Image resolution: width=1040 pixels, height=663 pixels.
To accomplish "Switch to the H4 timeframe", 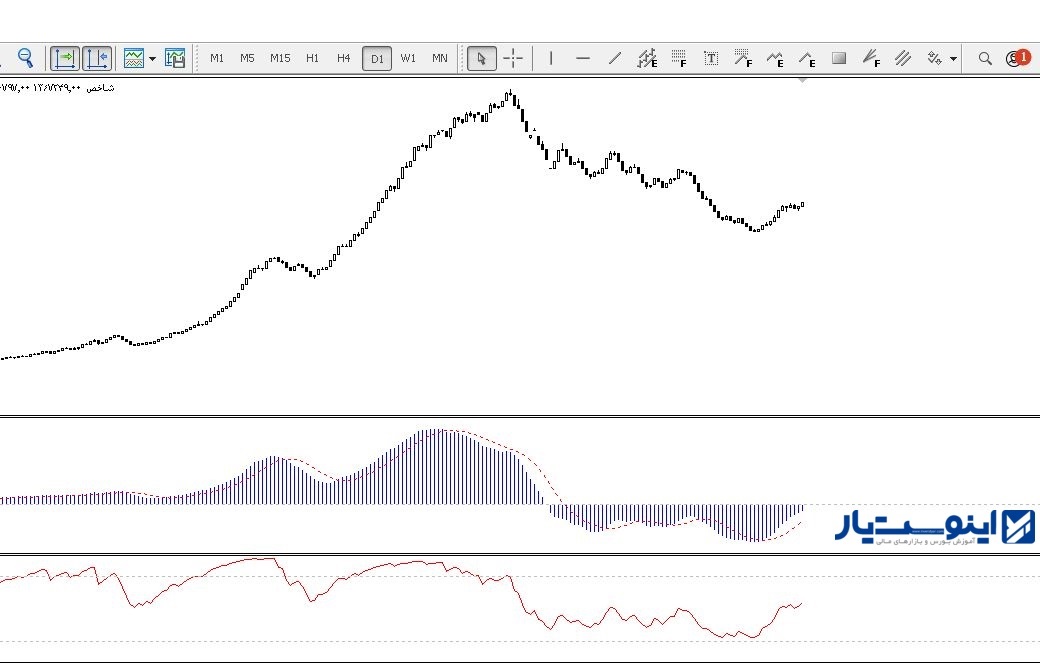I will tap(343, 58).
